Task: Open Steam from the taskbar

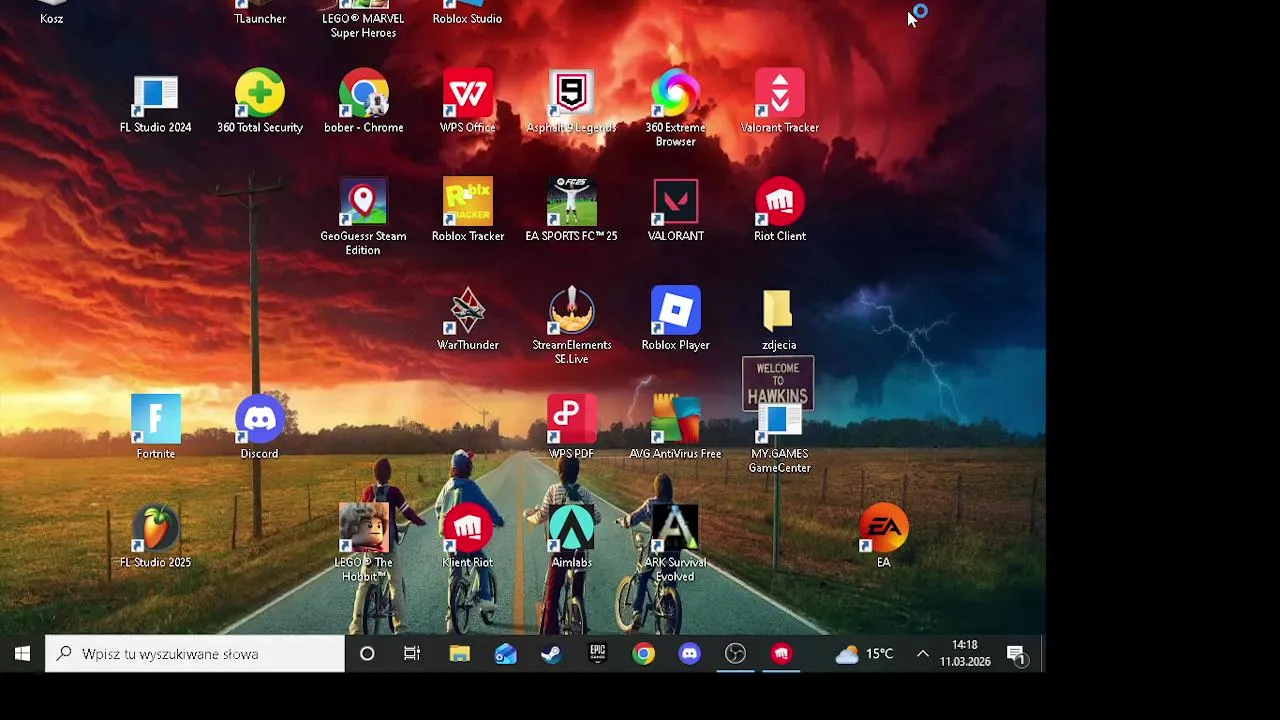Action: click(551, 654)
